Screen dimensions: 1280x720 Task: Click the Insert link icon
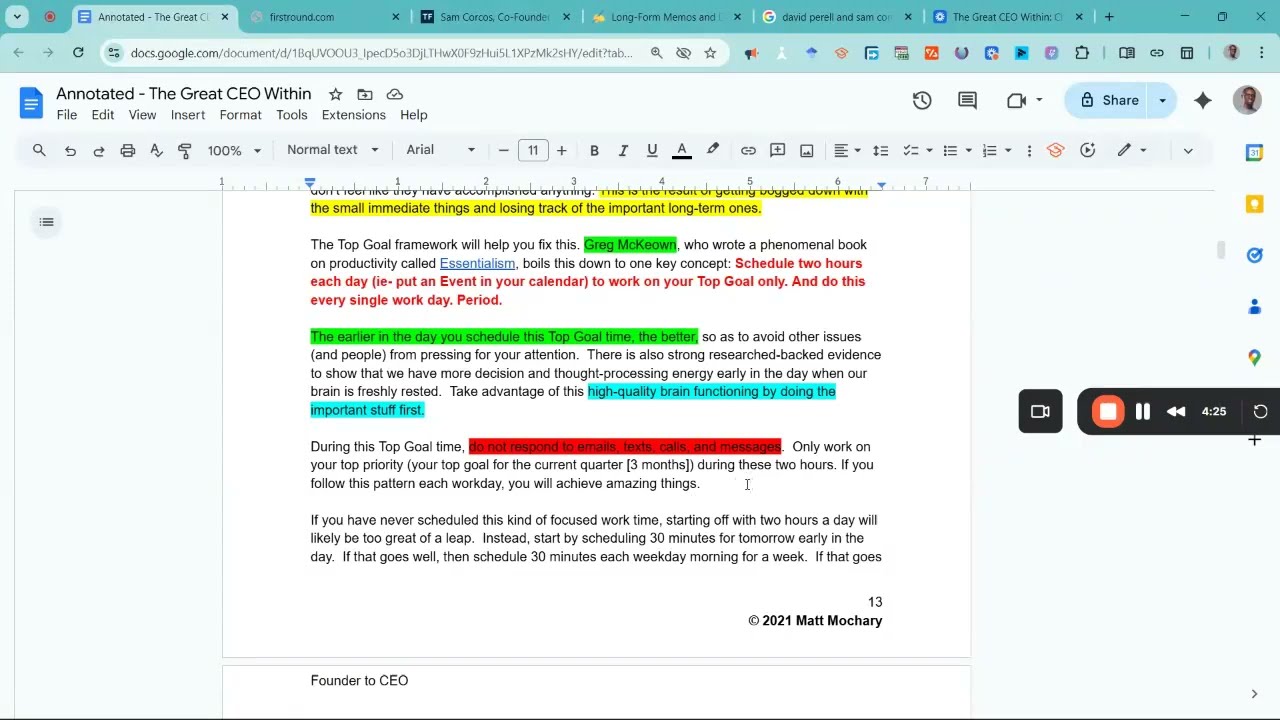748,150
